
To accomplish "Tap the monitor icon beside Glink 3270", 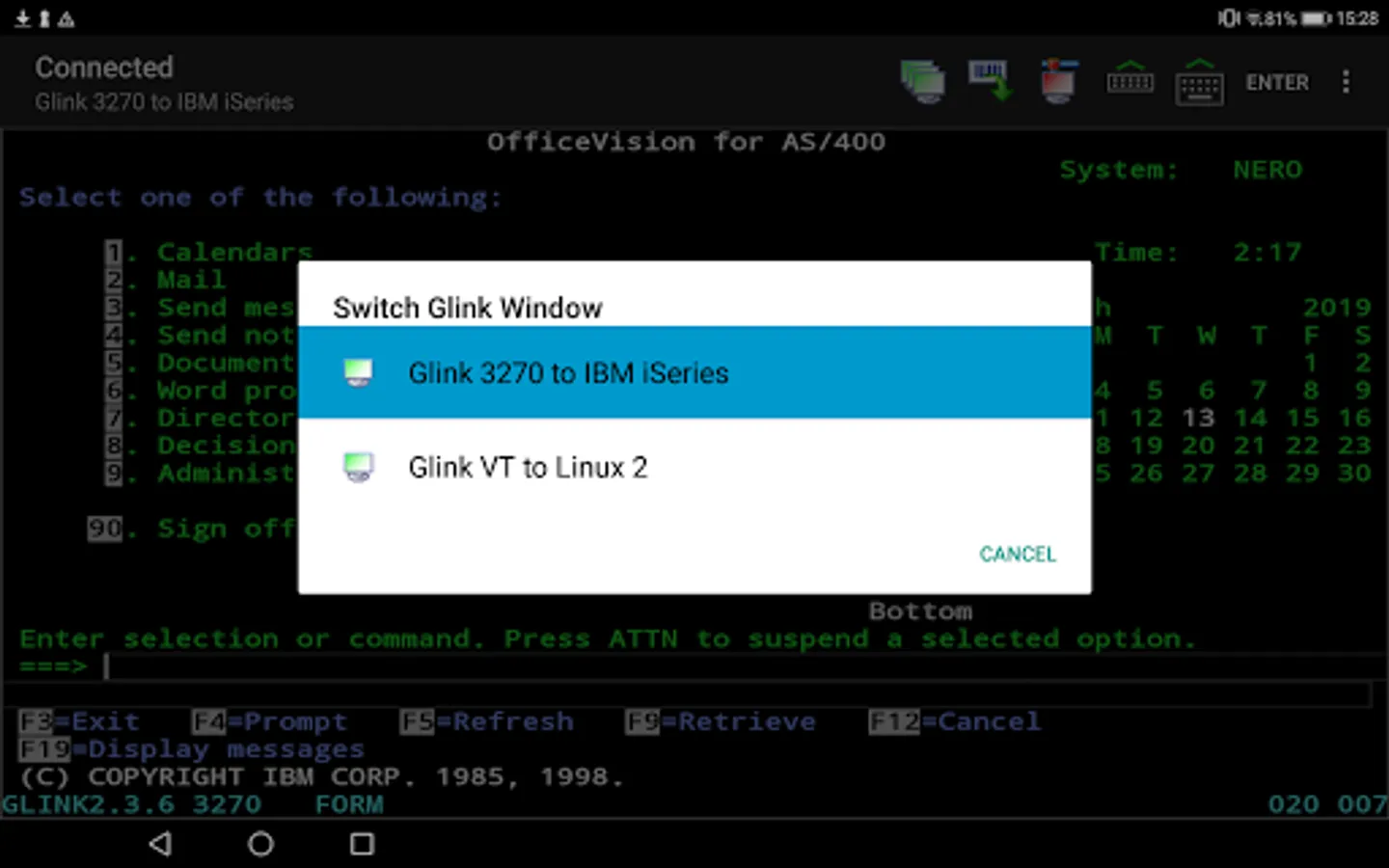I will 358,373.
